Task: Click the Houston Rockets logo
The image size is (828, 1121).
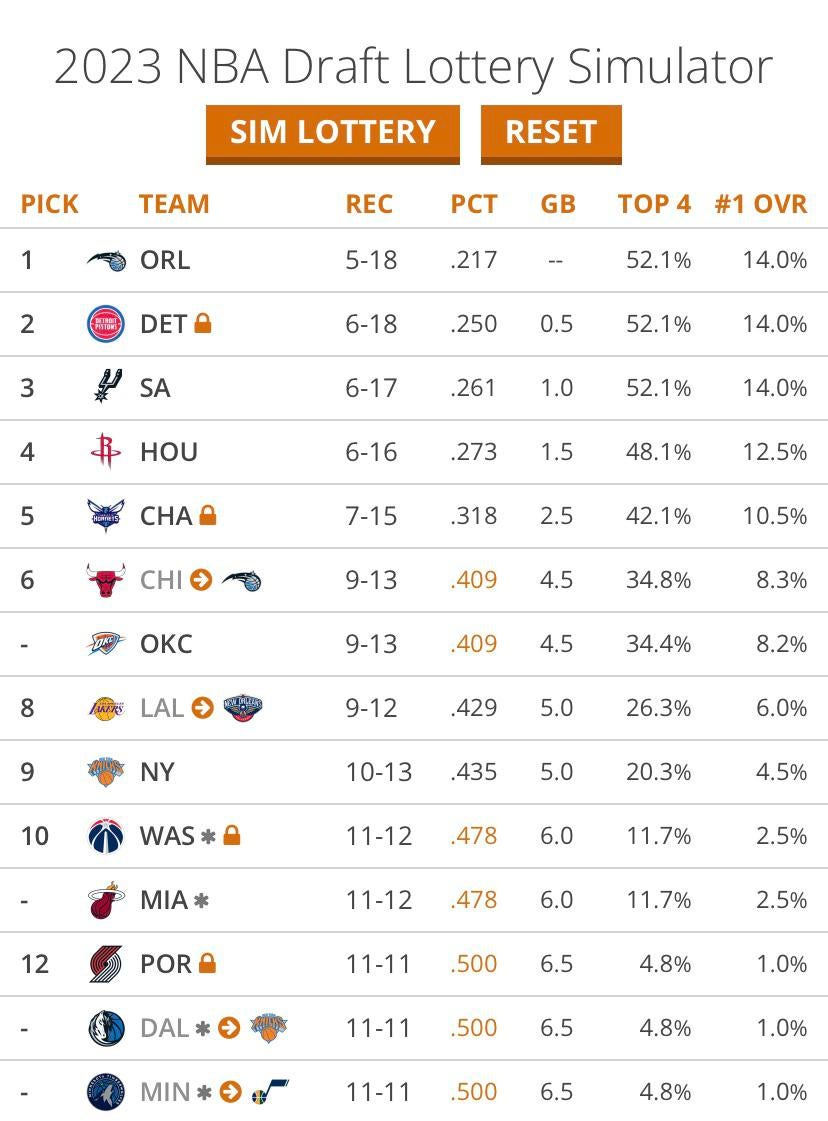Action: click(106, 452)
